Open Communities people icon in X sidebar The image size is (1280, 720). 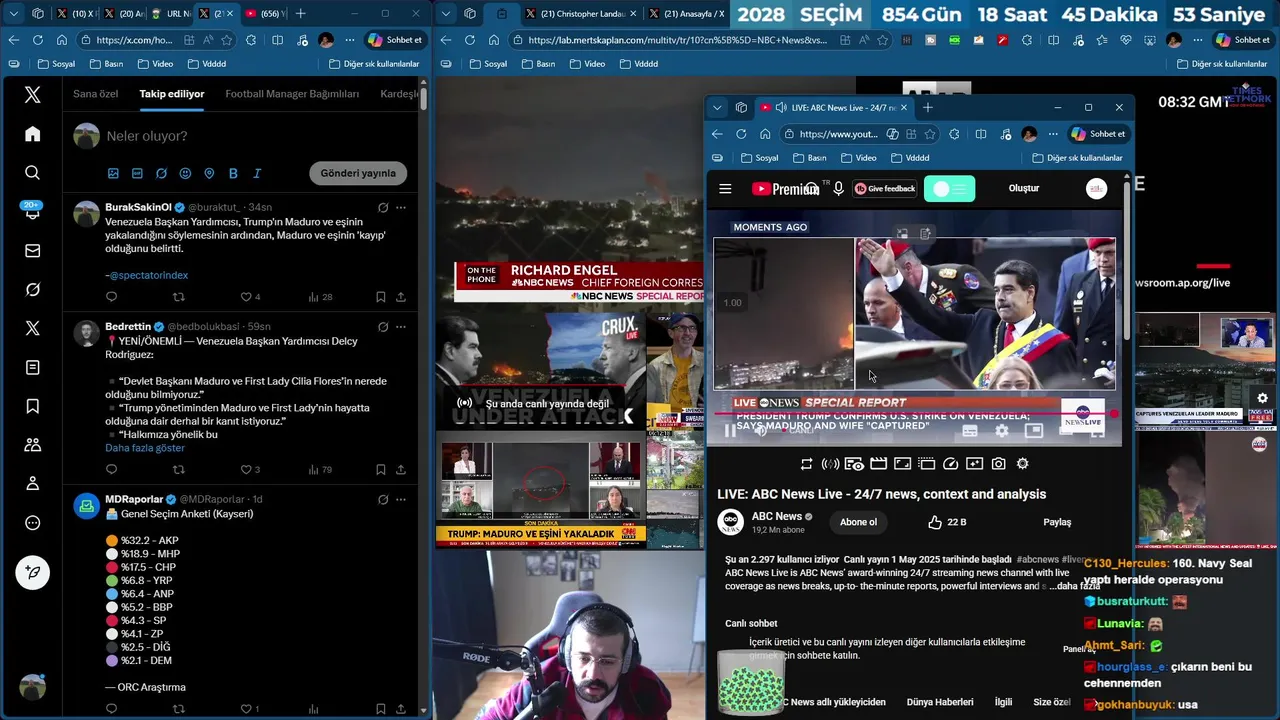point(33,445)
